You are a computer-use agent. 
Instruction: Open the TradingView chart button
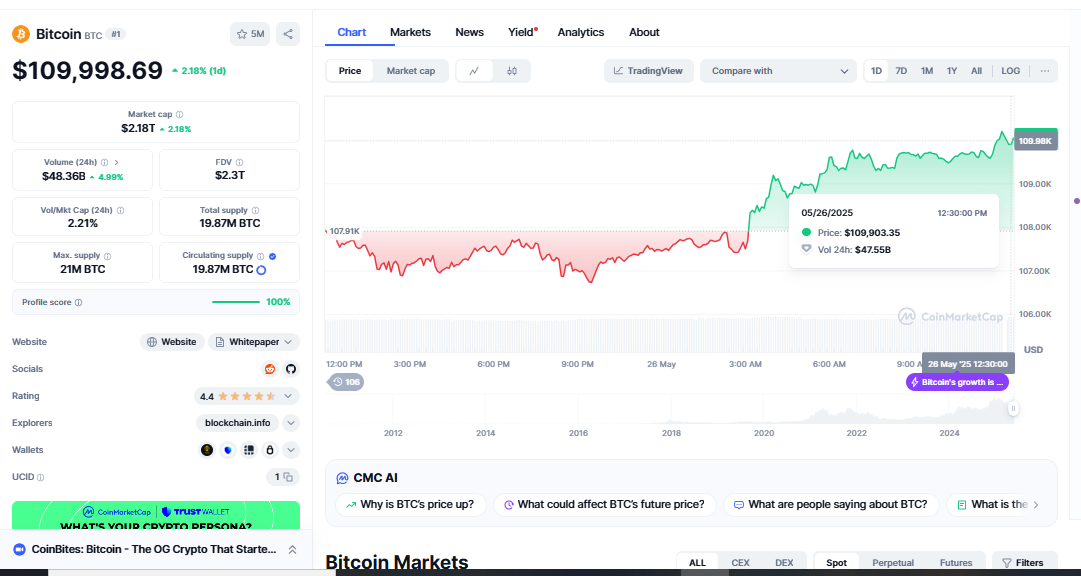click(649, 71)
